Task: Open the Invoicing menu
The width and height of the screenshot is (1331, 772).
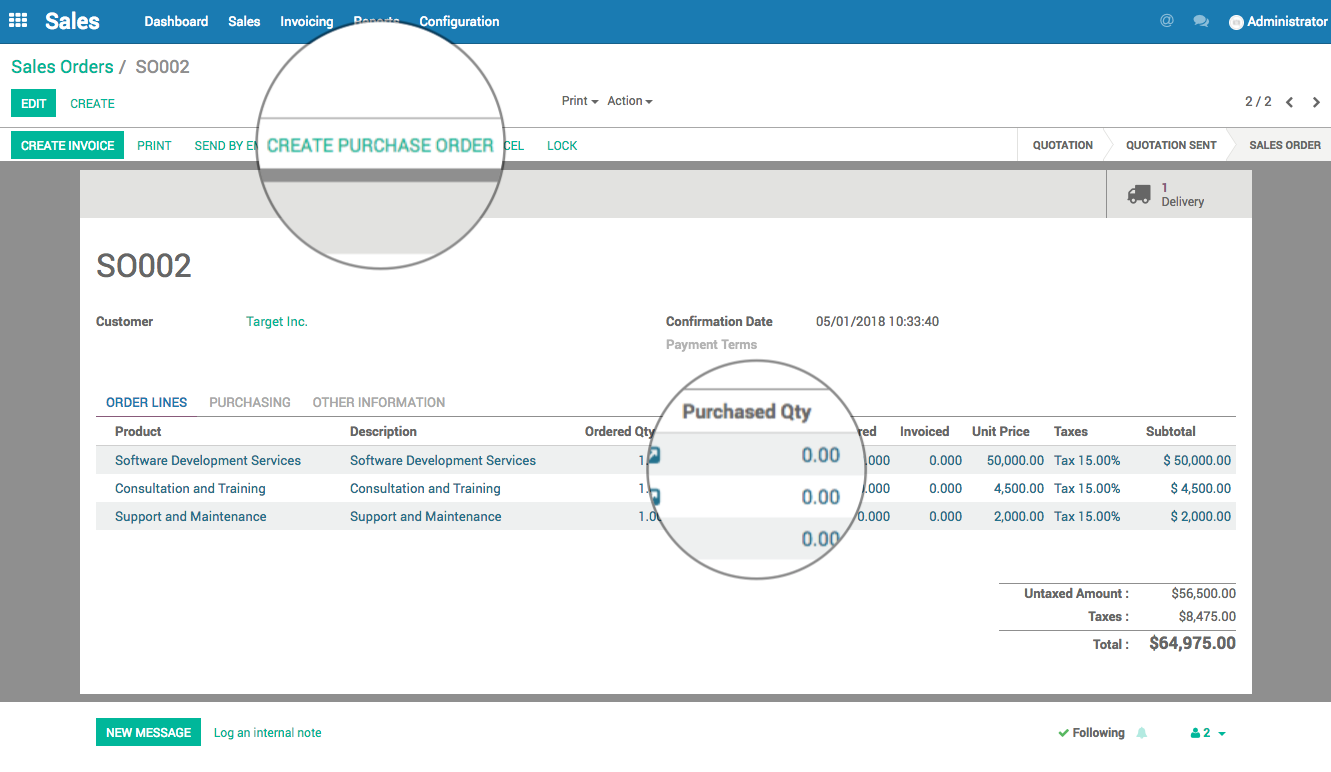Action: coord(307,21)
